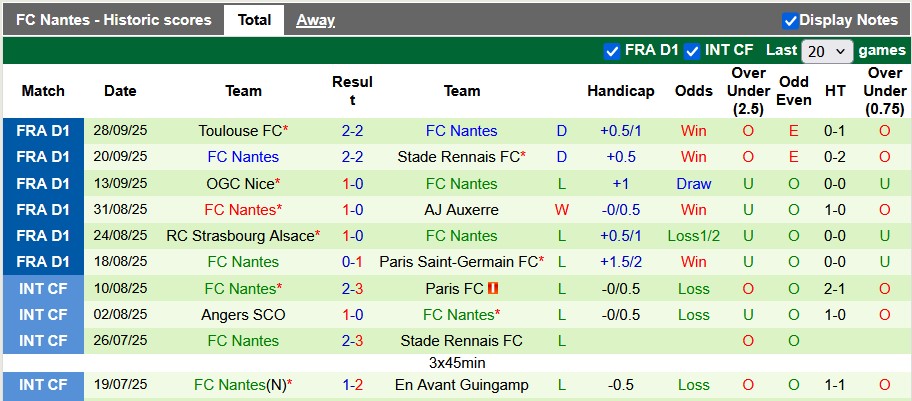Click the red card icon beside Paris FC
This screenshot has width=912, height=401.
(x=493, y=288)
